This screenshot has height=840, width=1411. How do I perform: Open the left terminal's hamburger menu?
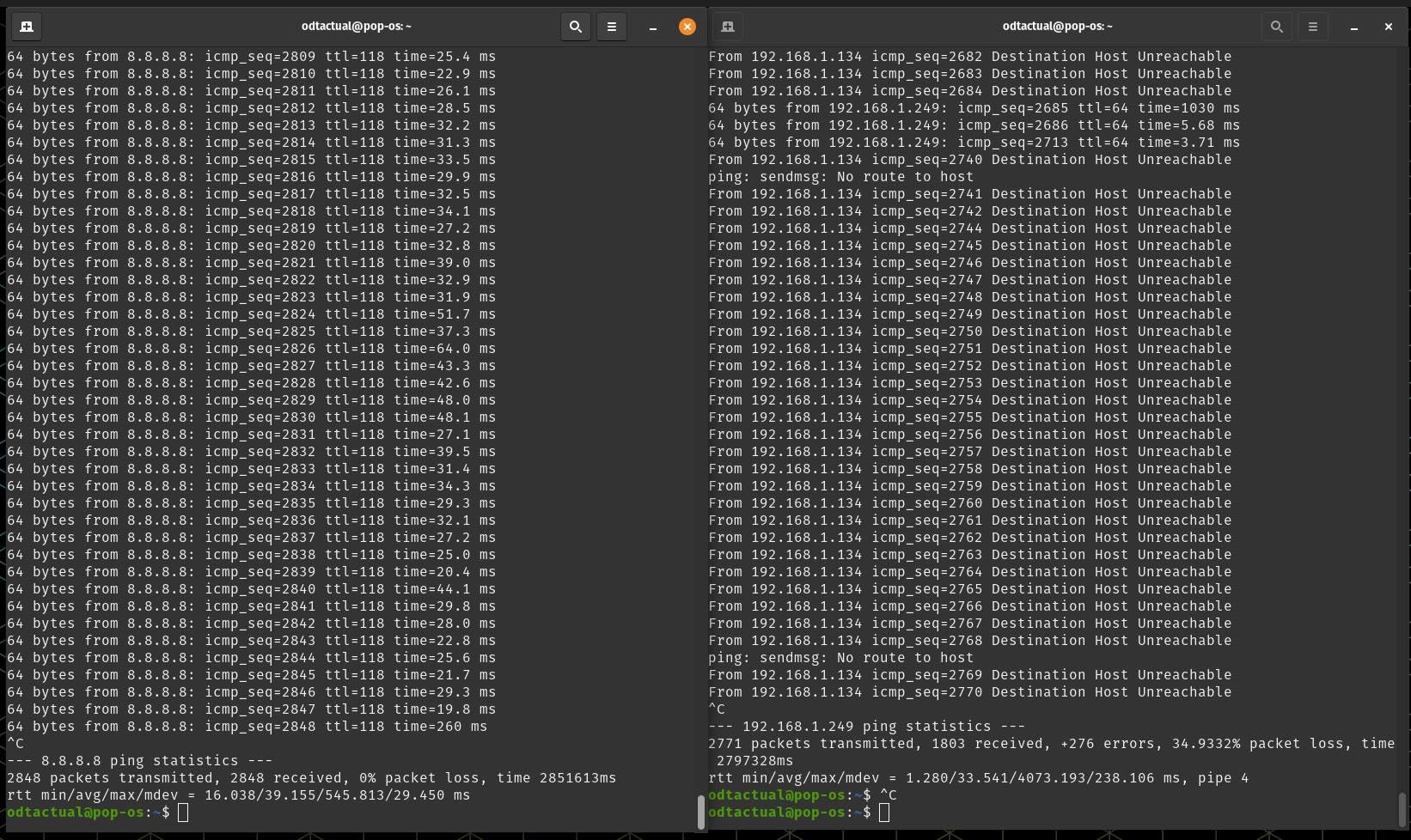click(x=612, y=27)
